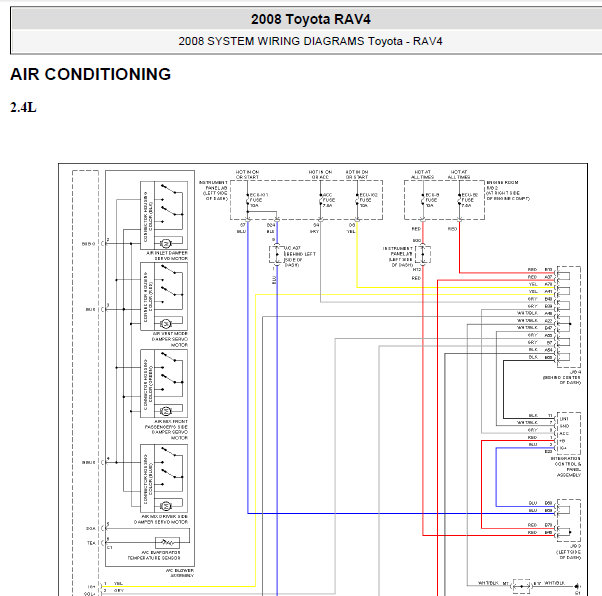Click the "INSTRUMENT PANEL J/B" label beside ECU-IG1 fuse

[x=213, y=190]
